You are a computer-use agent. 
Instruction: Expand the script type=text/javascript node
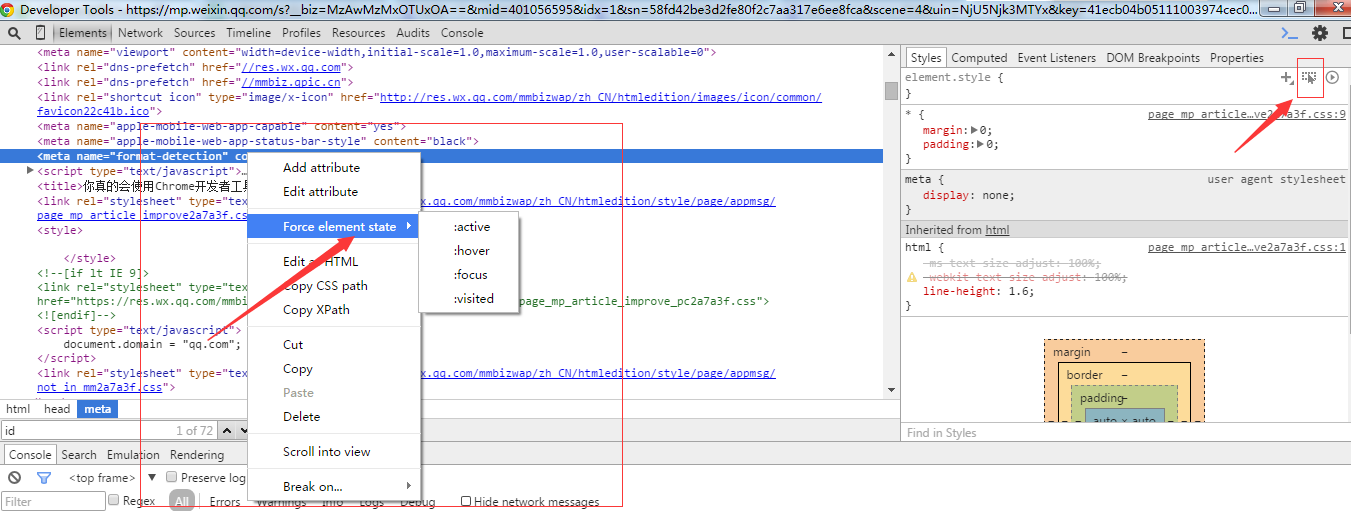coord(30,171)
